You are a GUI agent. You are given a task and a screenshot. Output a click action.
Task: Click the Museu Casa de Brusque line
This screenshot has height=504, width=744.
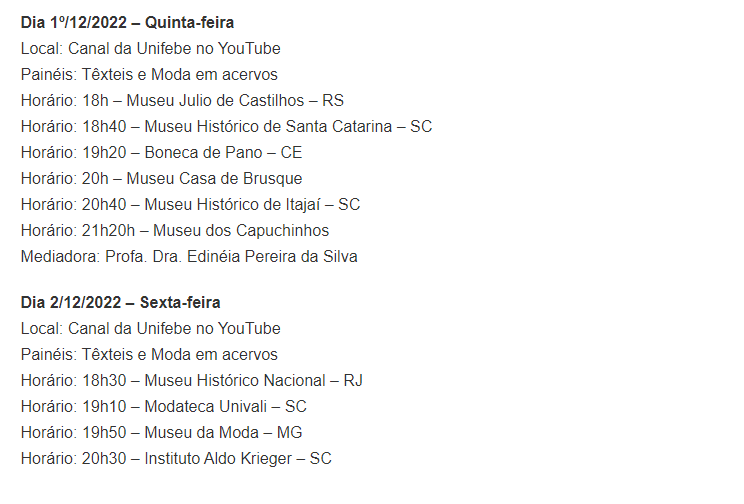click(x=161, y=178)
